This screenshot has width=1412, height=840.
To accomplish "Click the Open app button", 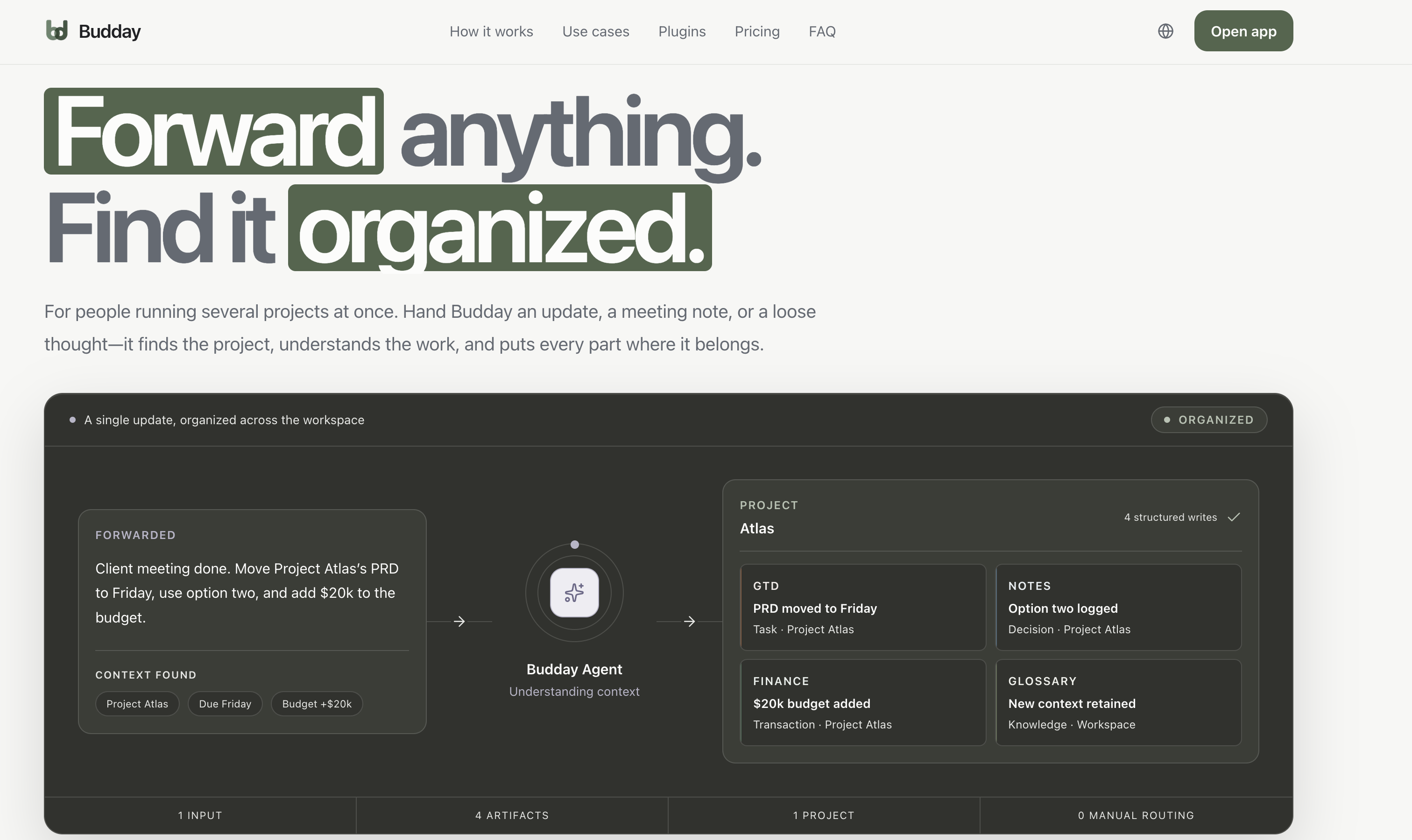I will (x=1243, y=31).
